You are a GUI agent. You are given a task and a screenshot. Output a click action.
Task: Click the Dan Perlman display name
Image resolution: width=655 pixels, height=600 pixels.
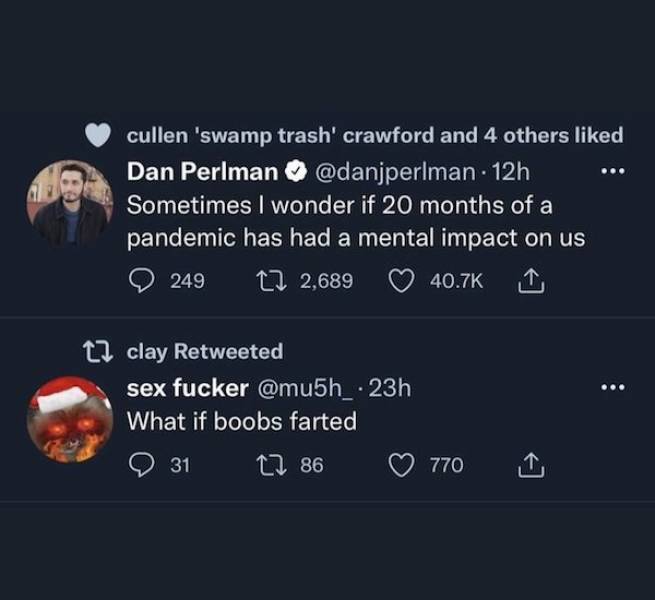tap(202, 172)
